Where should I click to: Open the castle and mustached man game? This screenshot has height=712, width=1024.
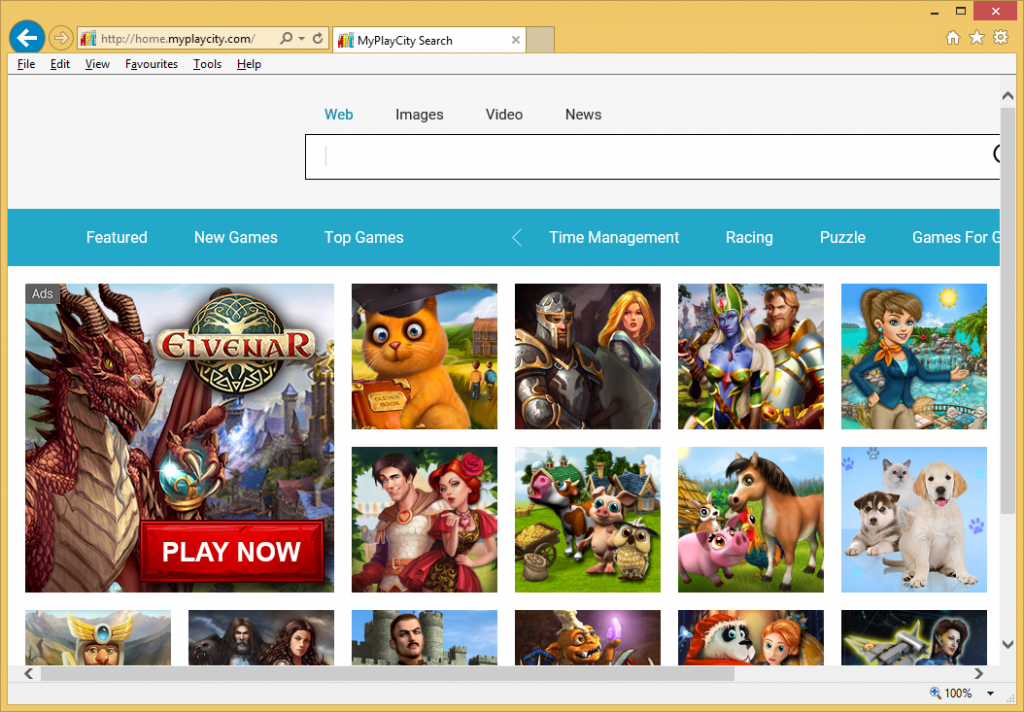pyautogui.click(x=424, y=638)
